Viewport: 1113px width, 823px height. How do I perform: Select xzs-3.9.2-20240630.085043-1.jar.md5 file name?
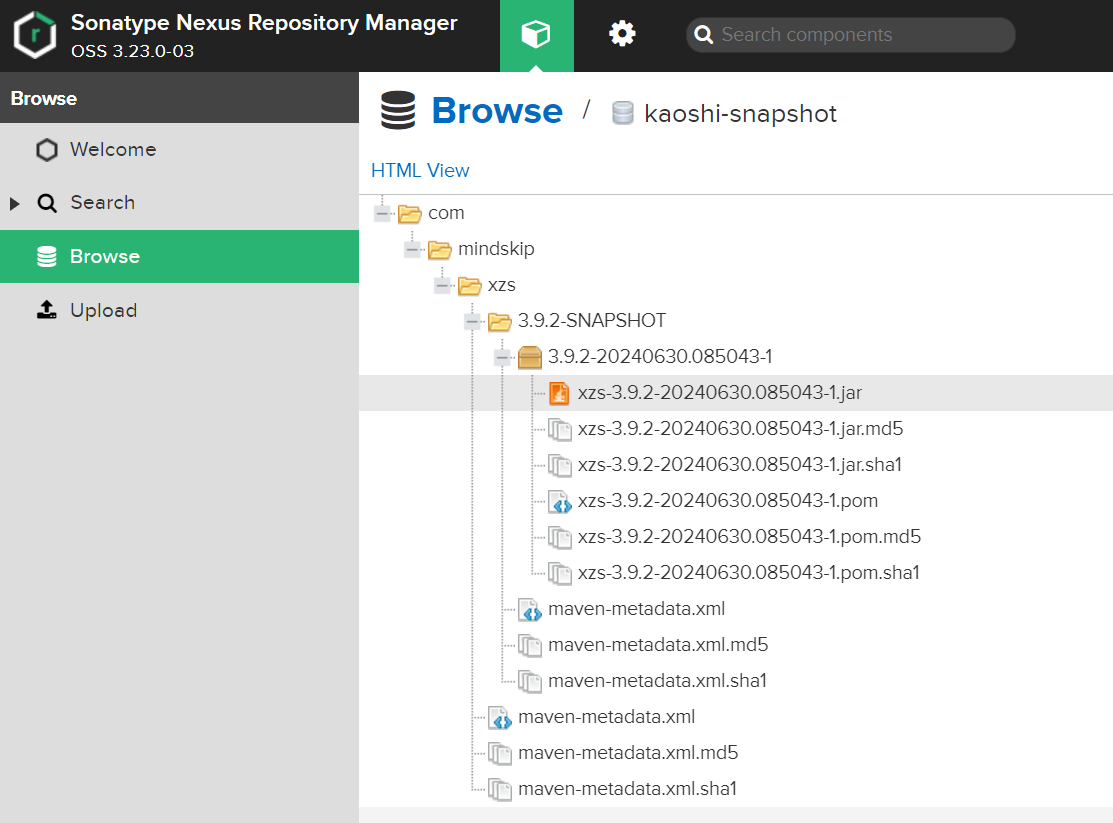point(740,429)
